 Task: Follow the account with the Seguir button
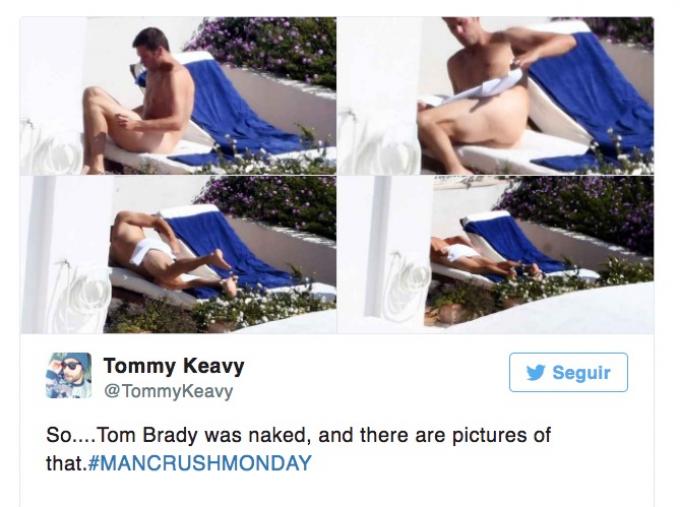point(568,372)
